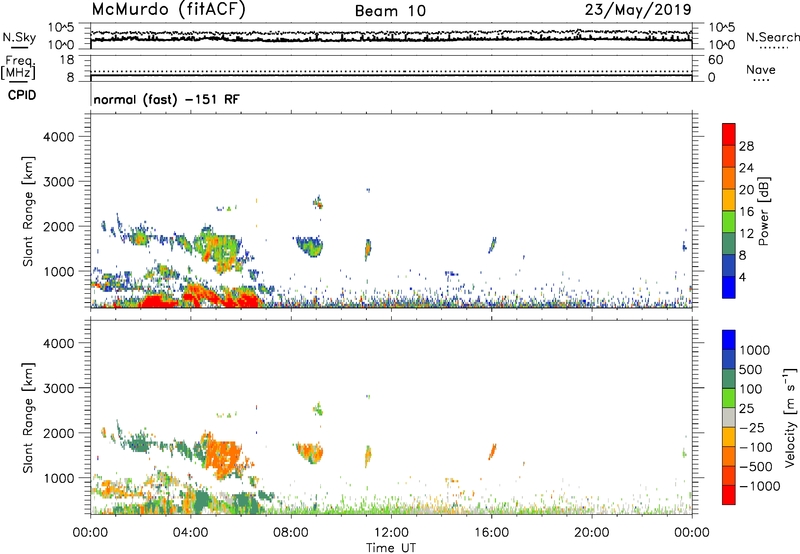Click the red high-power echo near 02:30 UT
Screen dimensions: 800x554
coord(157,300)
